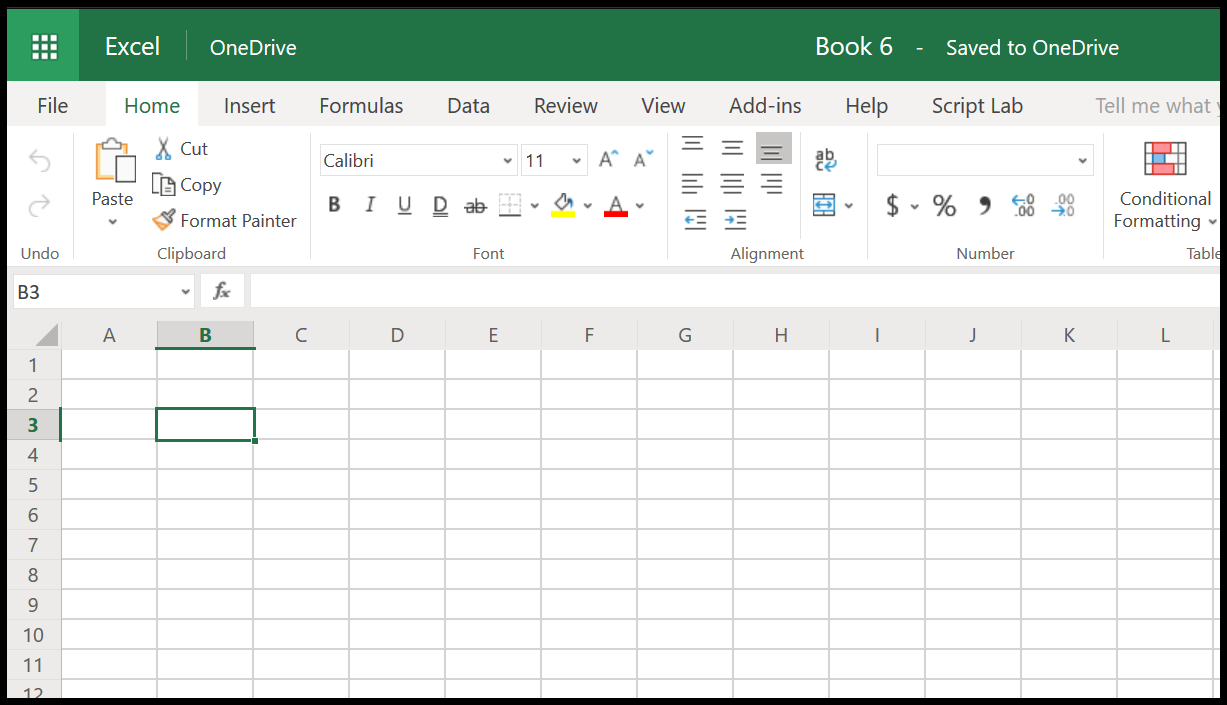Click the Copy button
This screenshot has width=1227, height=705.
tap(197, 184)
